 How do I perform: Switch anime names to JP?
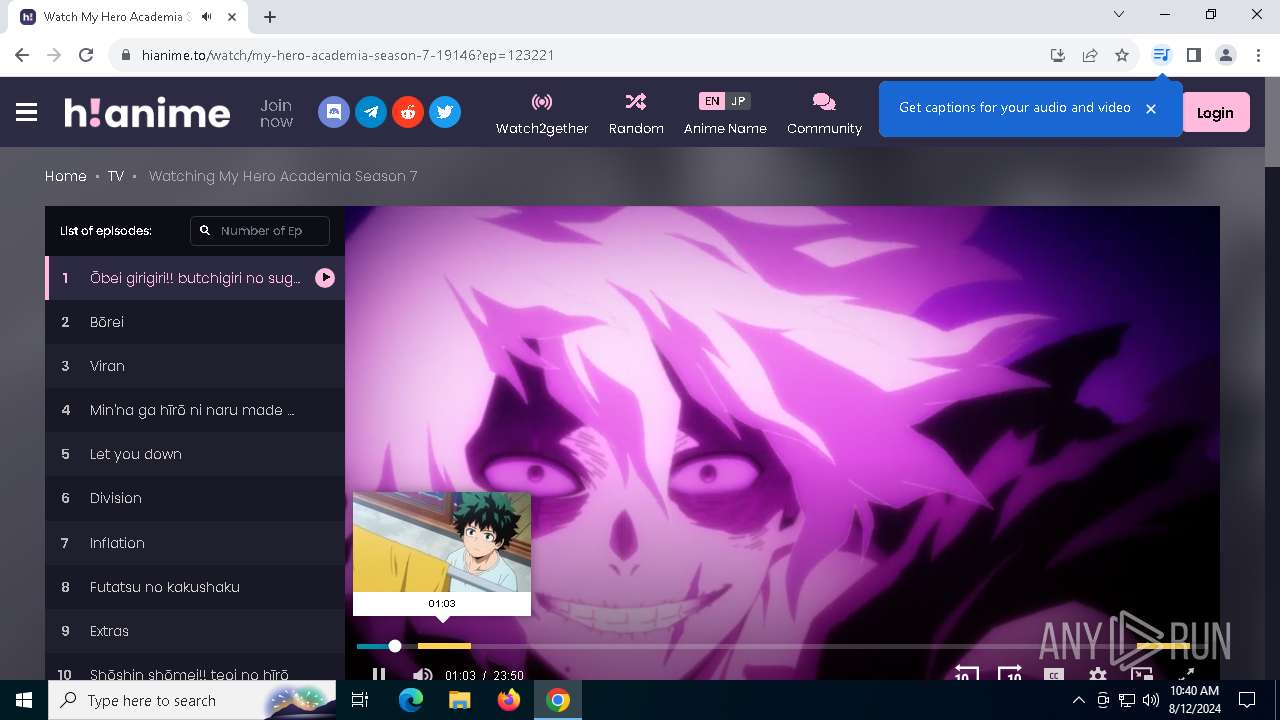[738, 101]
